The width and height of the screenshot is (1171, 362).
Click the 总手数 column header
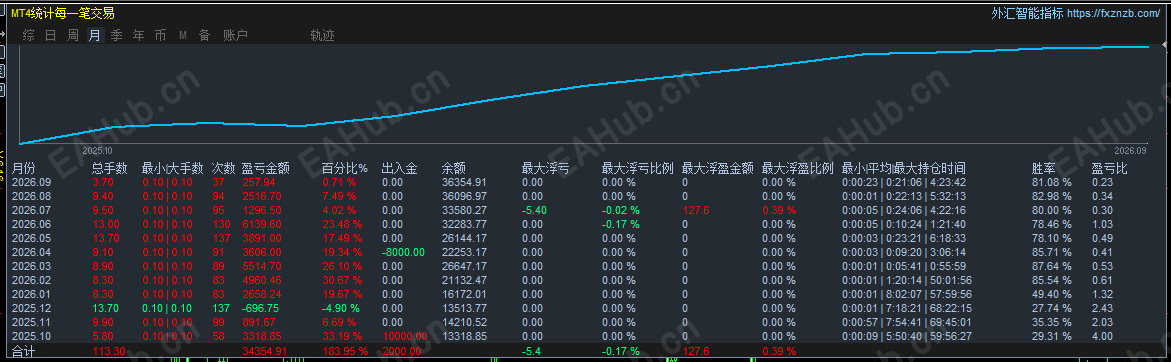(x=110, y=169)
